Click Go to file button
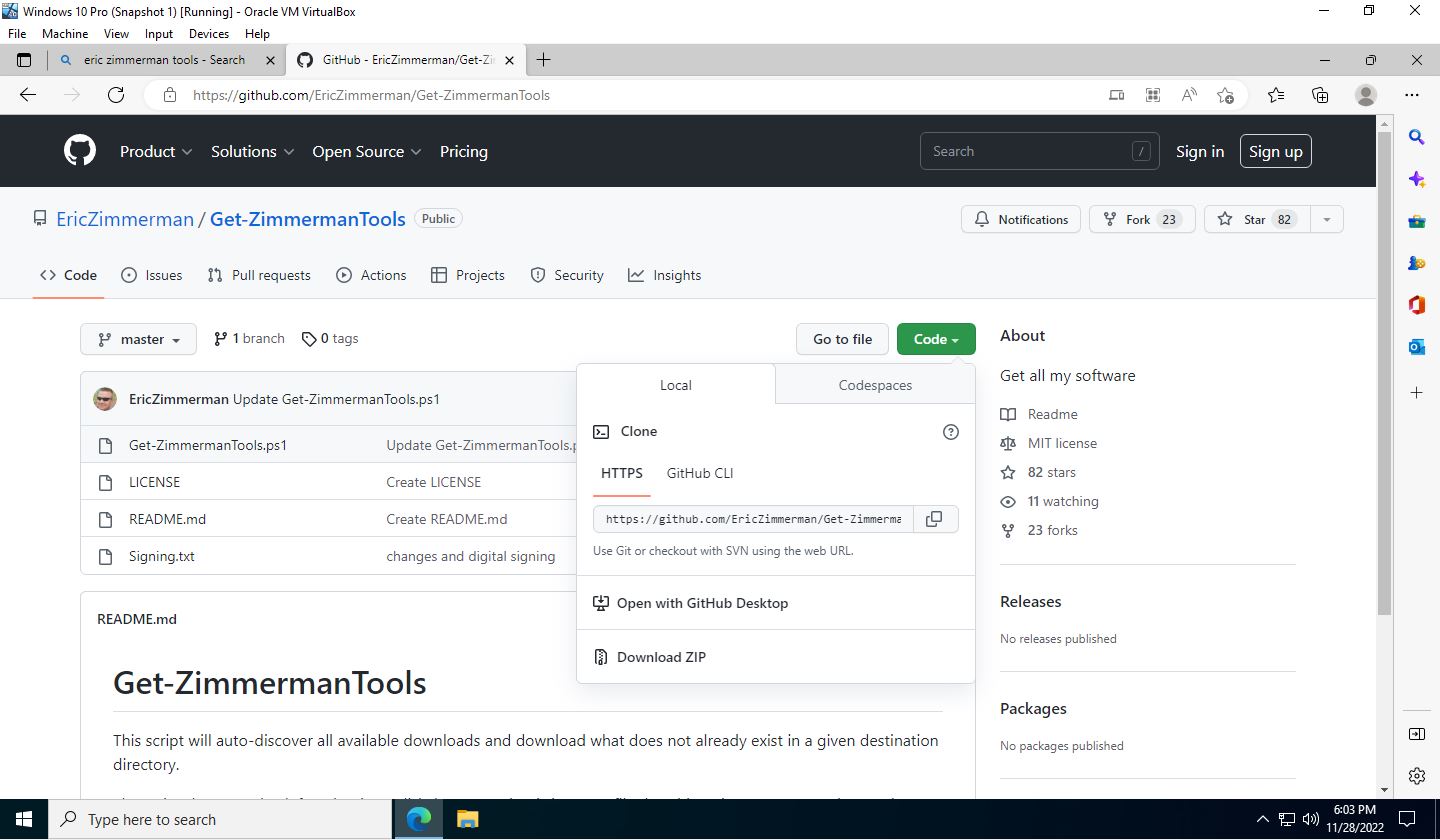 click(842, 339)
